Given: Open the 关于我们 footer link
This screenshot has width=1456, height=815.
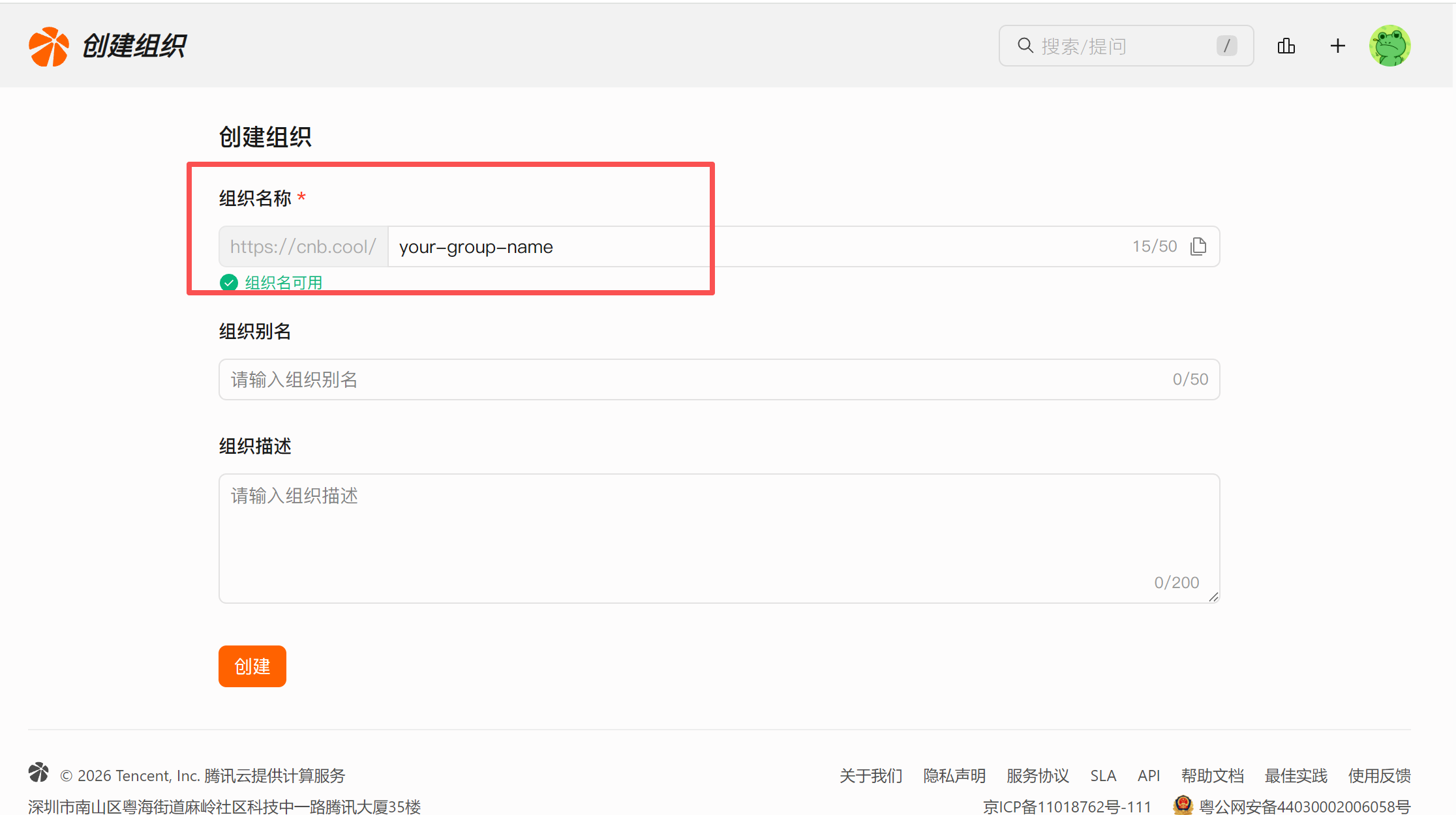Looking at the screenshot, I should click(870, 776).
